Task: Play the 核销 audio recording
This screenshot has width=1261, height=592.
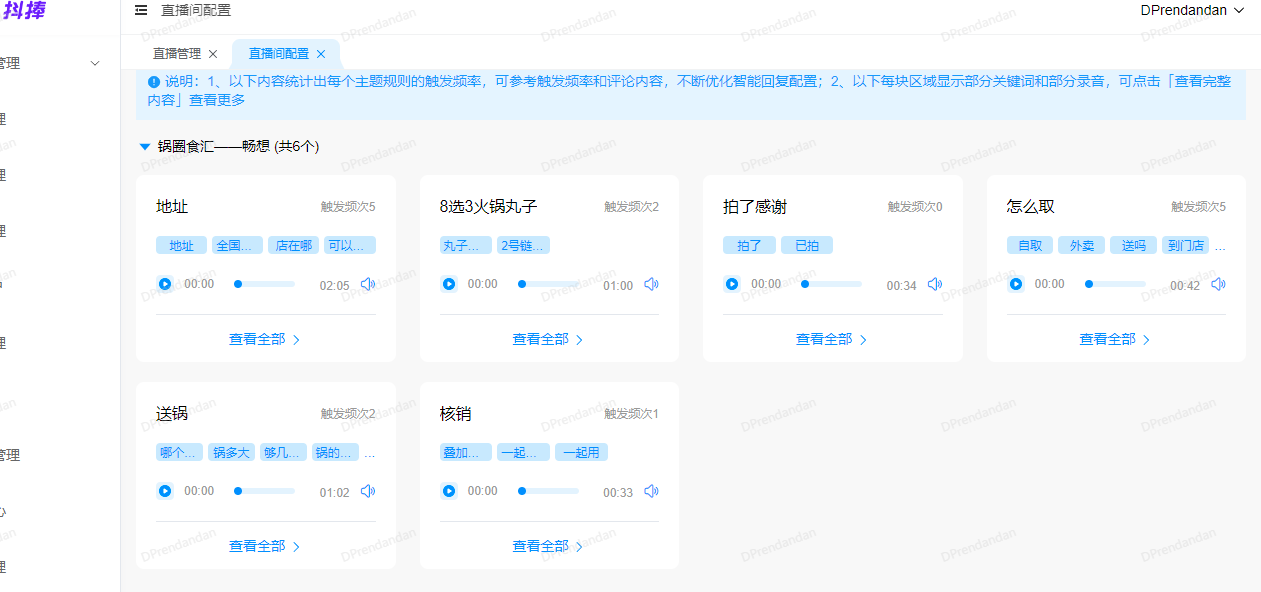Action: pos(448,490)
